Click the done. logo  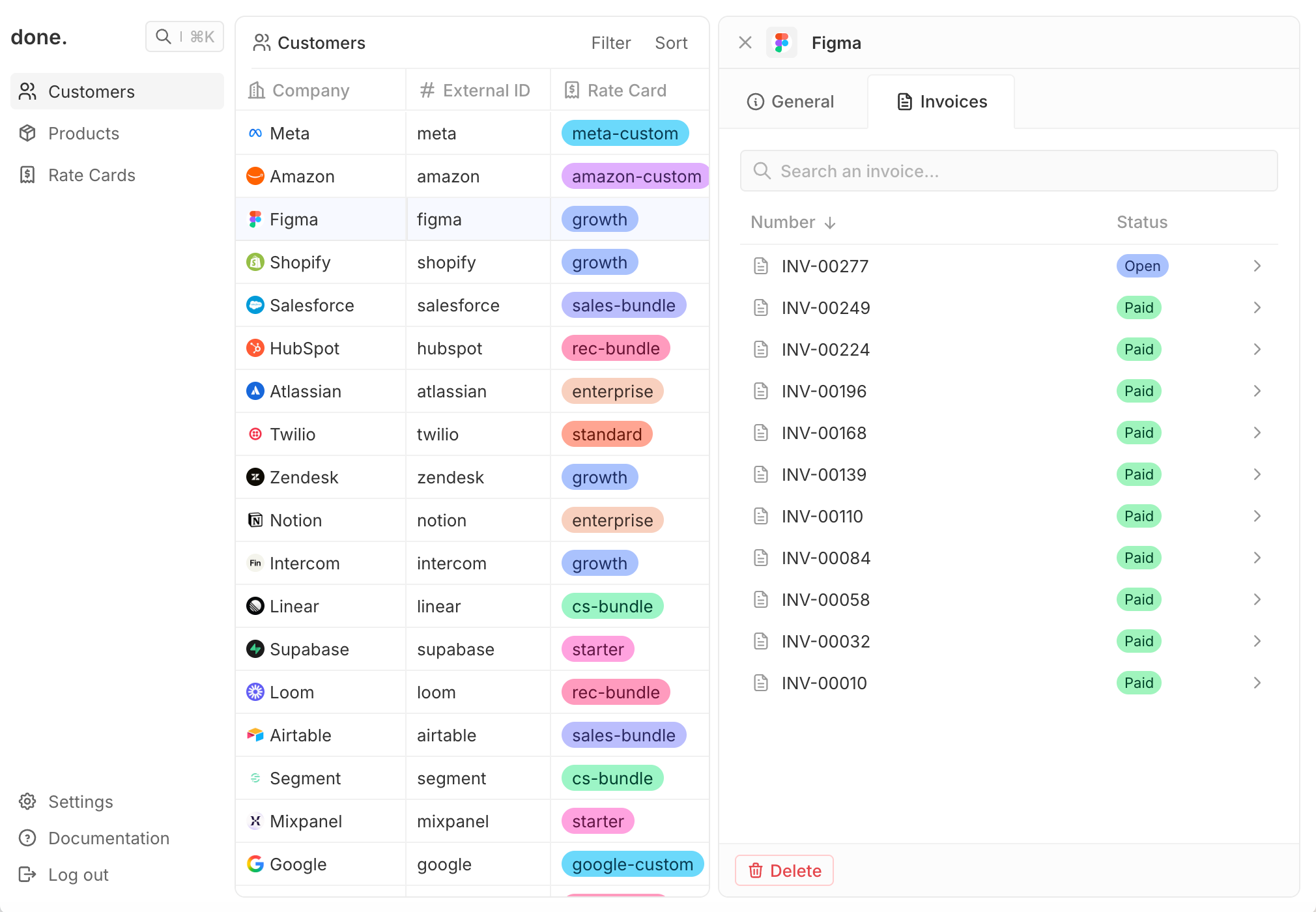(39, 37)
